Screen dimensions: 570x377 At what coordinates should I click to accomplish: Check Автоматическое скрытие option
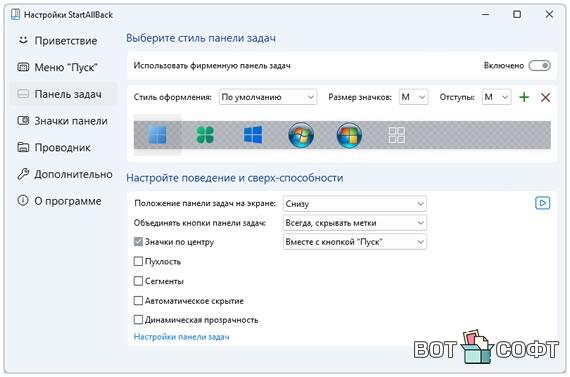tap(138, 301)
